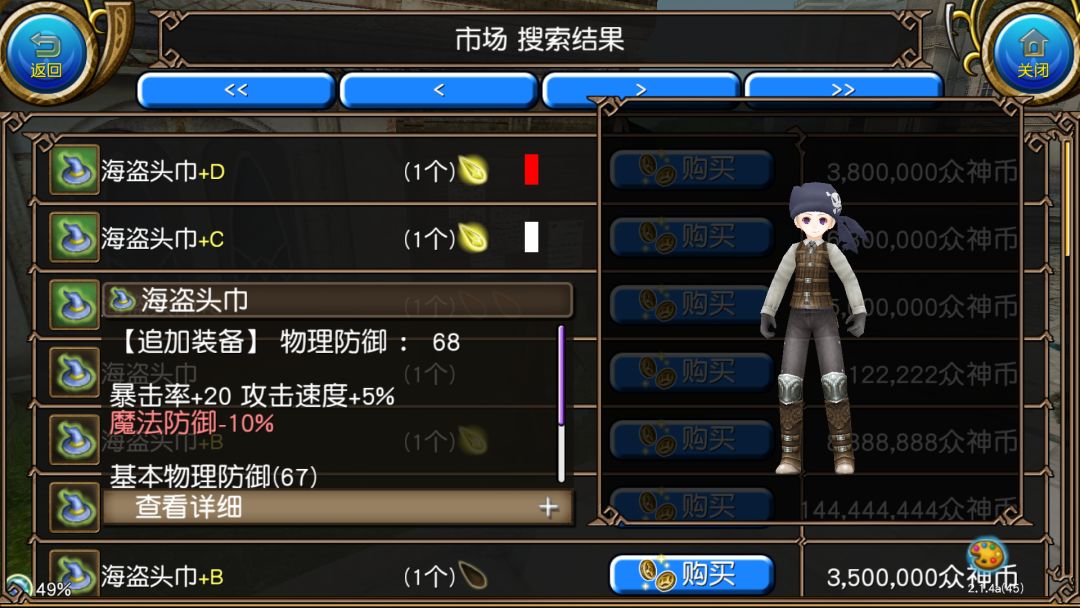Click the red color swatch
This screenshot has height=608, width=1080.
pyautogui.click(x=531, y=170)
